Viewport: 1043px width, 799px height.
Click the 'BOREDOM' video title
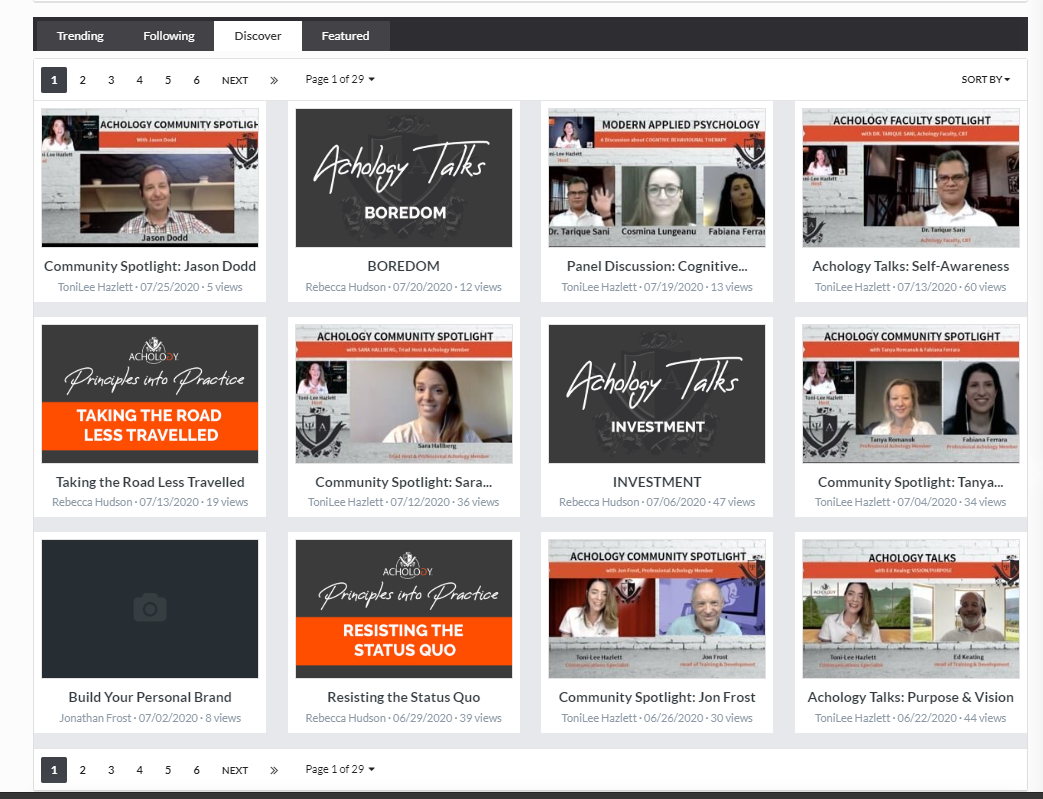tap(404, 266)
